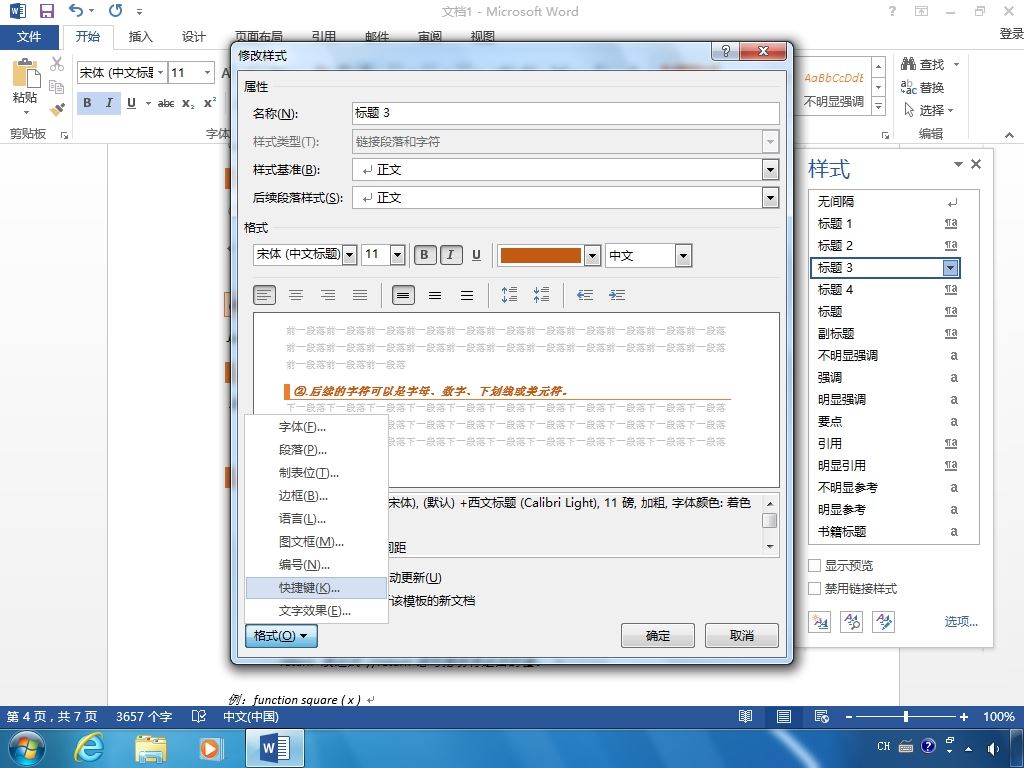Select align left paragraph button in dialog
1024x768 pixels.
tap(264, 295)
